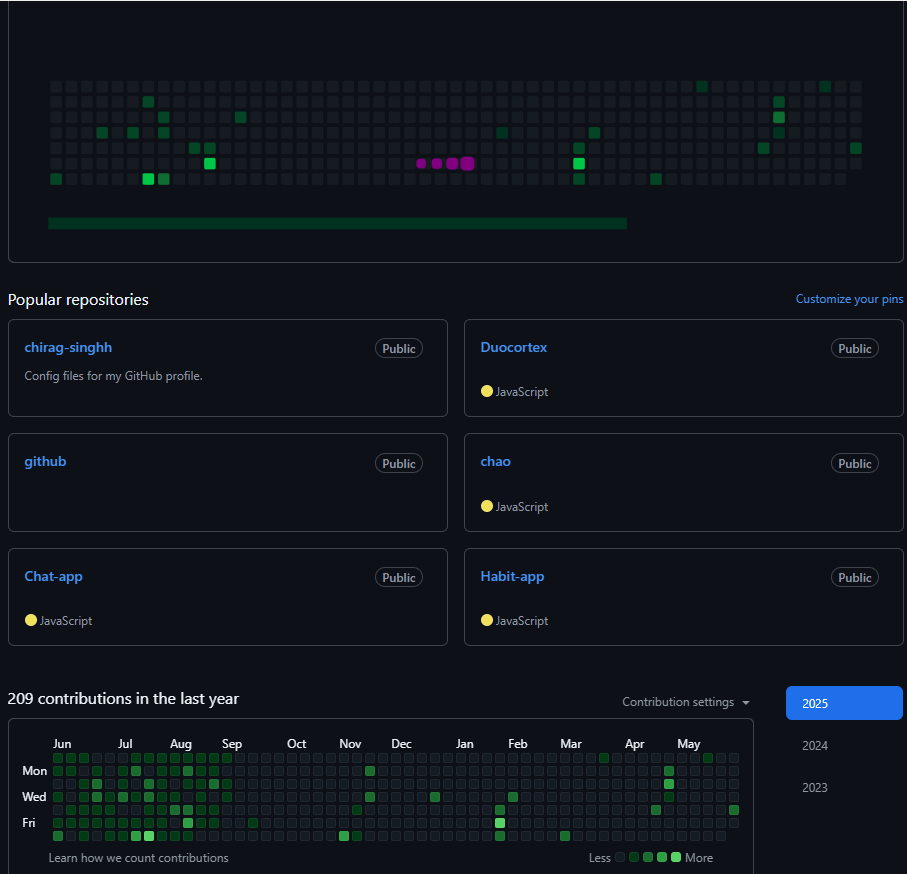Expand the Contribution settings dropdown
Viewport: 907px width, 874px height.
click(685, 702)
